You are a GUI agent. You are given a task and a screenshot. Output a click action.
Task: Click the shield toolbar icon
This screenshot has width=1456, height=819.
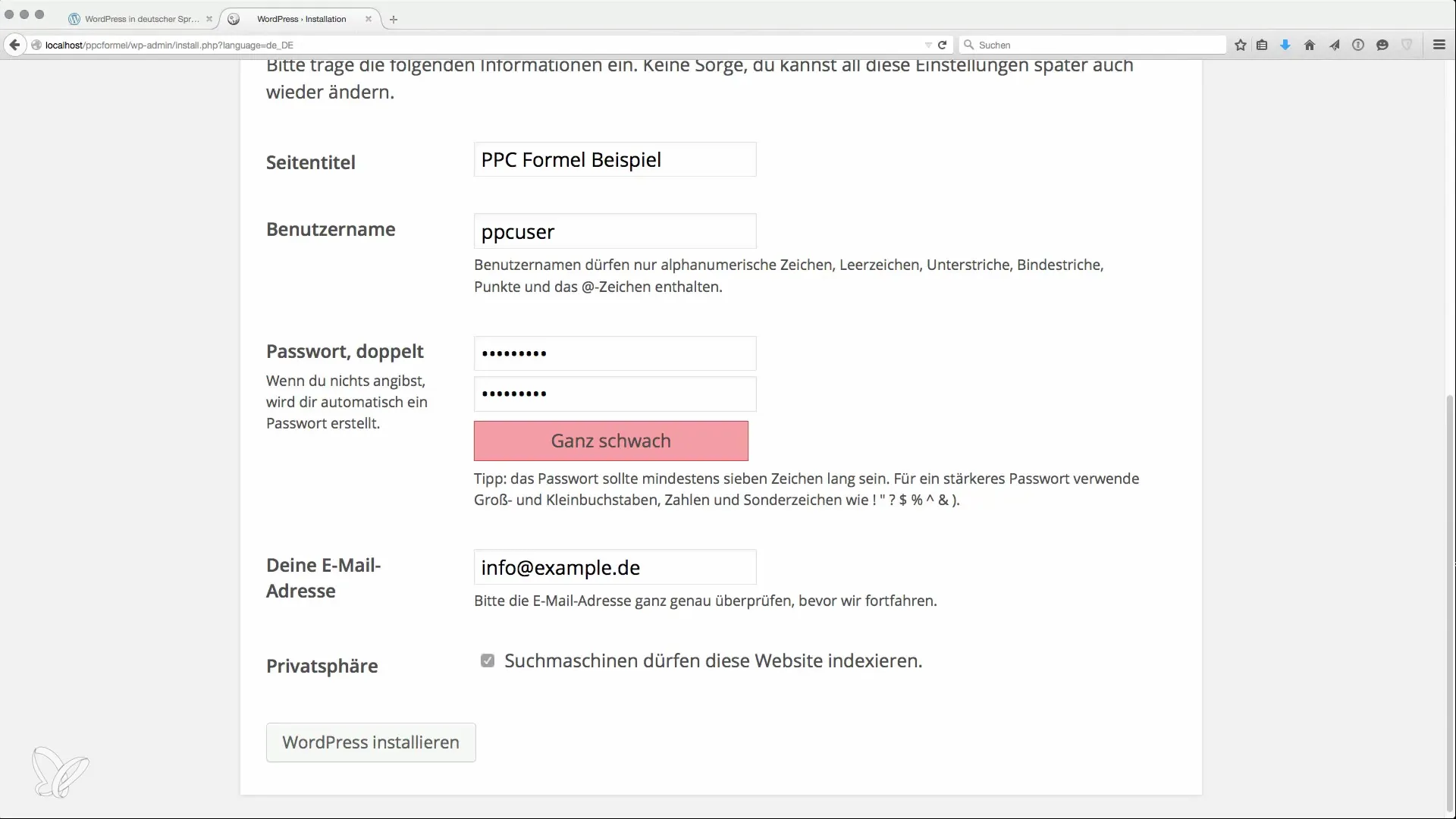(x=1407, y=45)
